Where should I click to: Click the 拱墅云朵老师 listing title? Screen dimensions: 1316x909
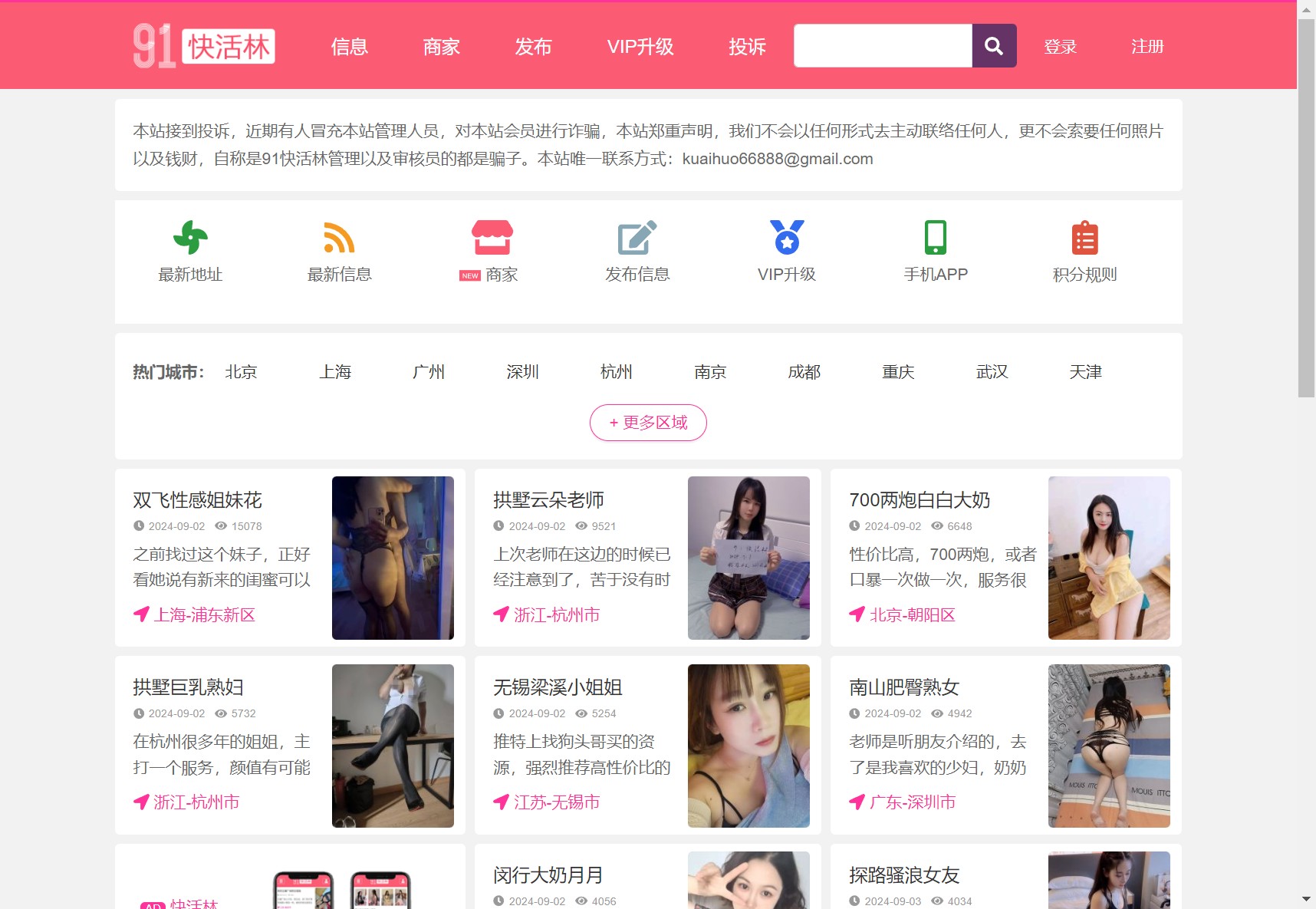tap(548, 500)
